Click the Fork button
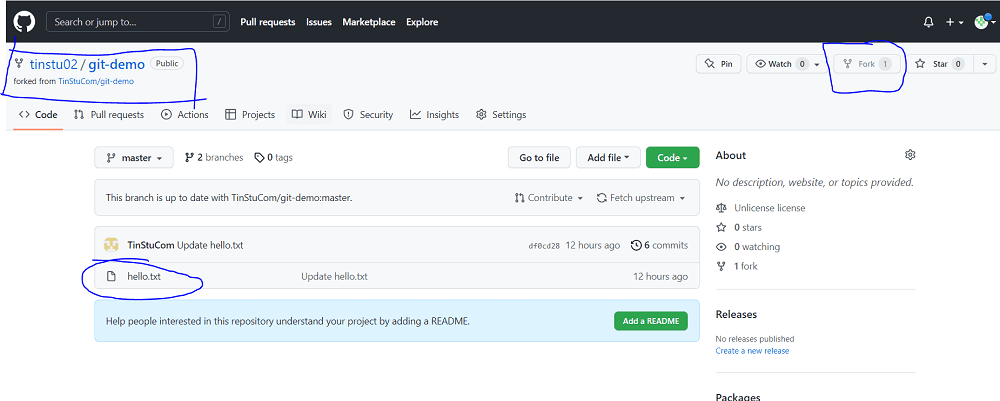This screenshot has height=401, width=1000. coord(867,64)
